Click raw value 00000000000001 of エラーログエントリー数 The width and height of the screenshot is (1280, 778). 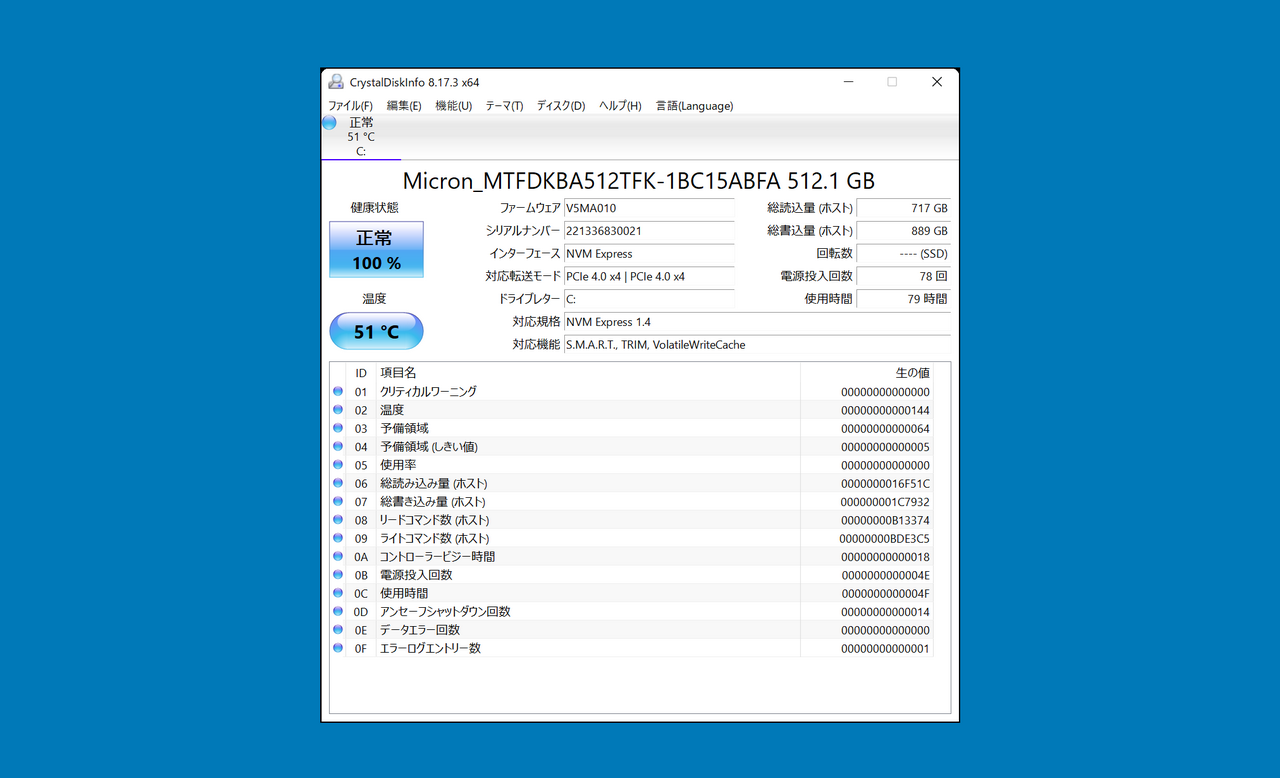pyautogui.click(x=886, y=648)
